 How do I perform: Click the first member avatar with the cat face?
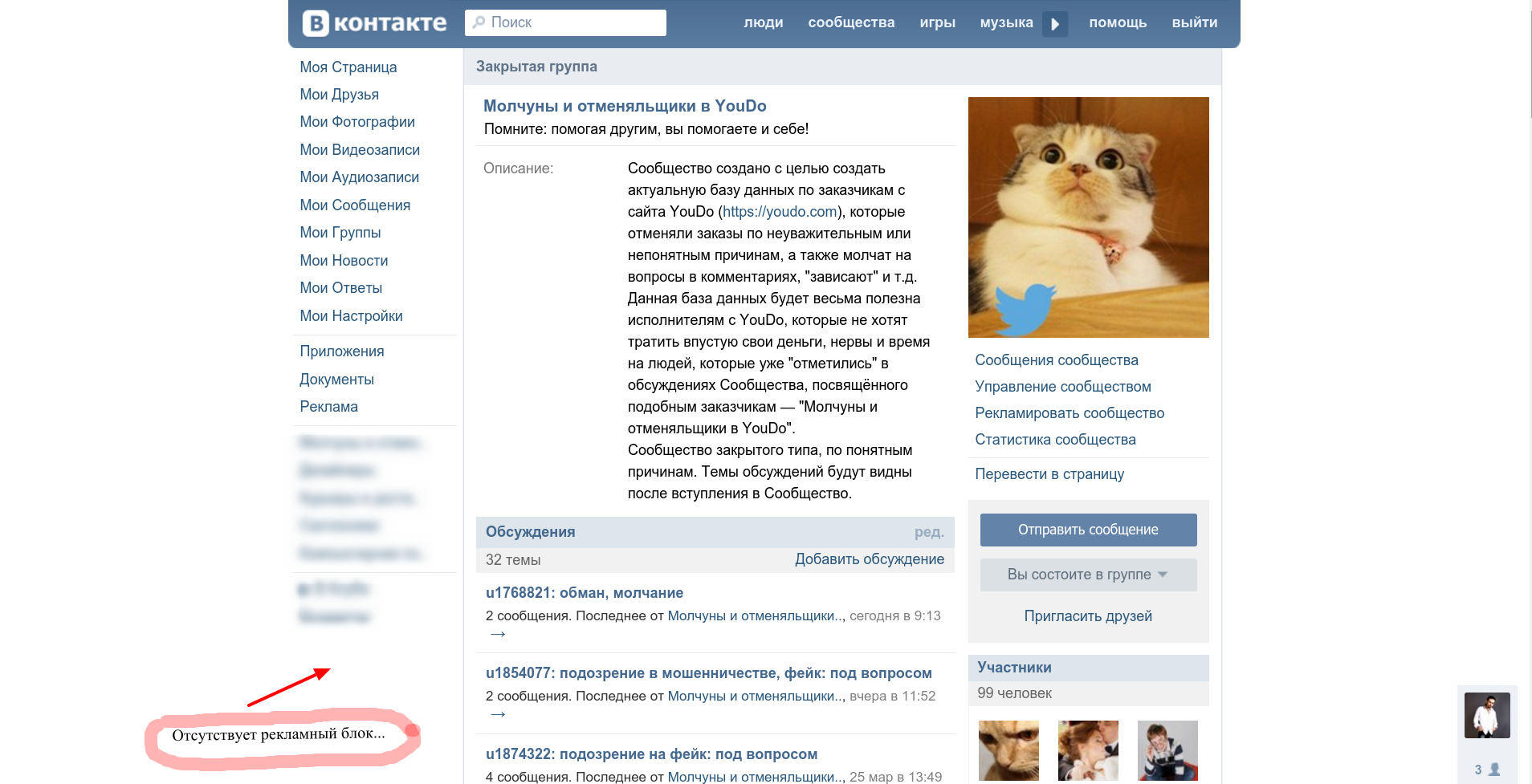pos(1008,750)
